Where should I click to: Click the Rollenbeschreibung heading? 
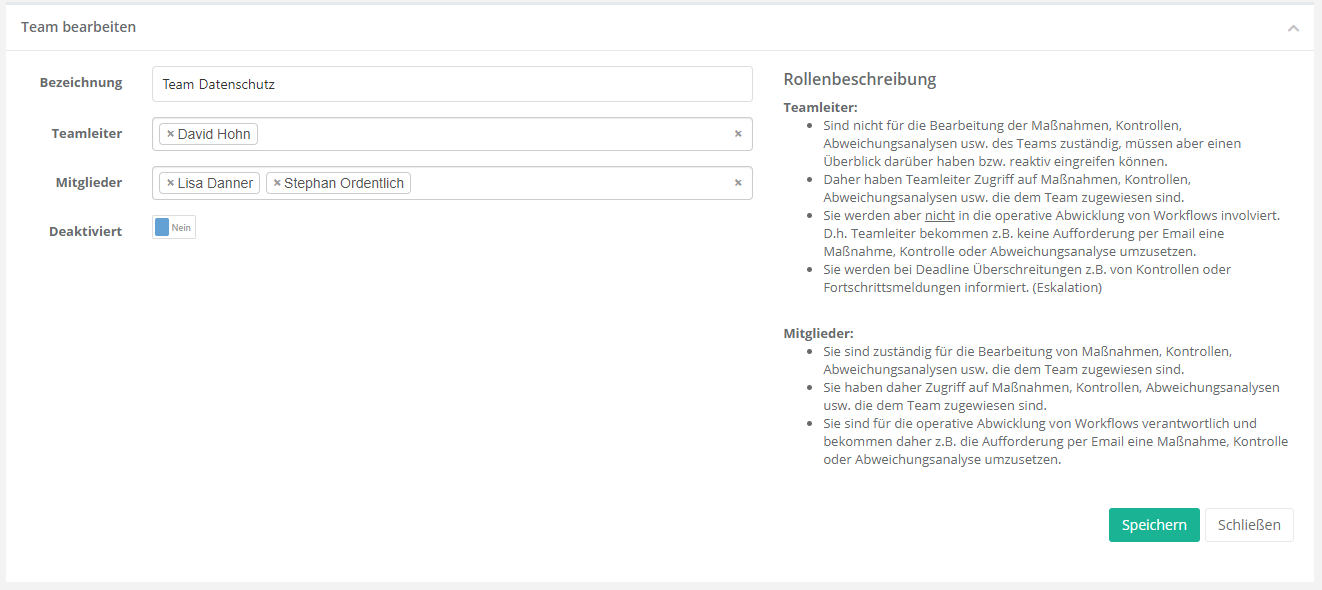tap(859, 79)
